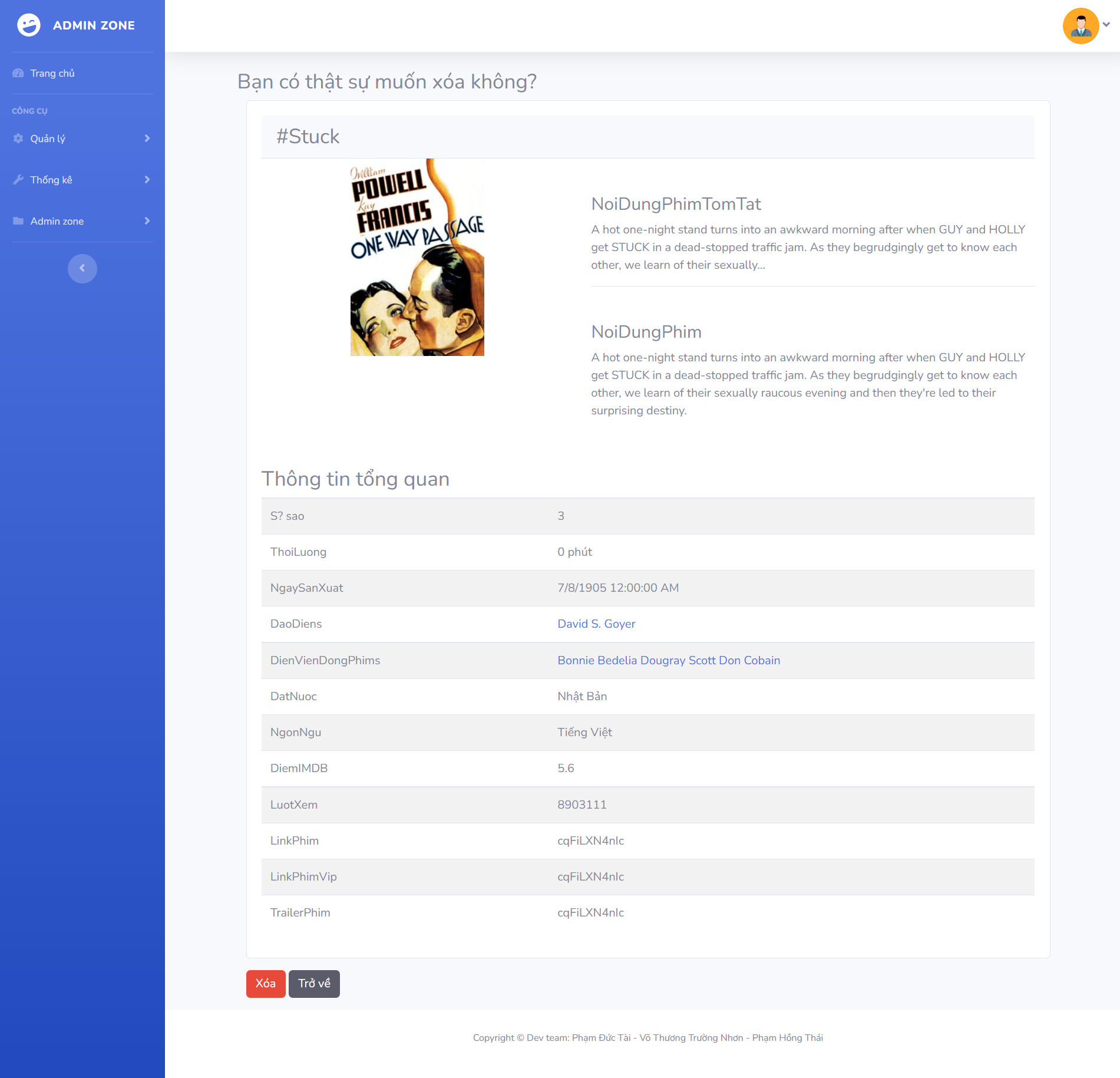This screenshot has width=1120, height=1078.
Task: Open the ADMIN ZONE brand link
Action: click(82, 25)
